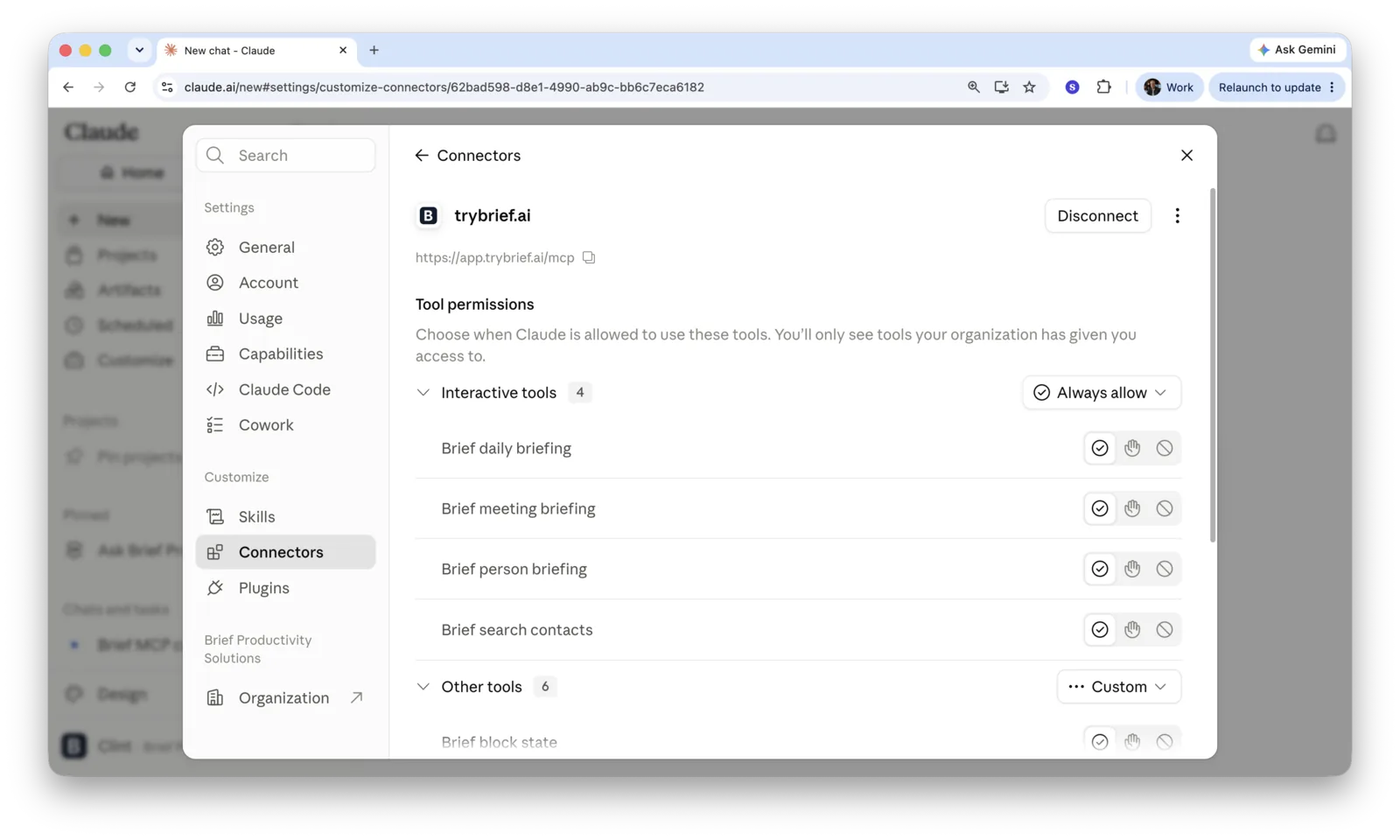
Task: Copy the trybrief.ai MCP URL
Action: [x=589, y=257]
